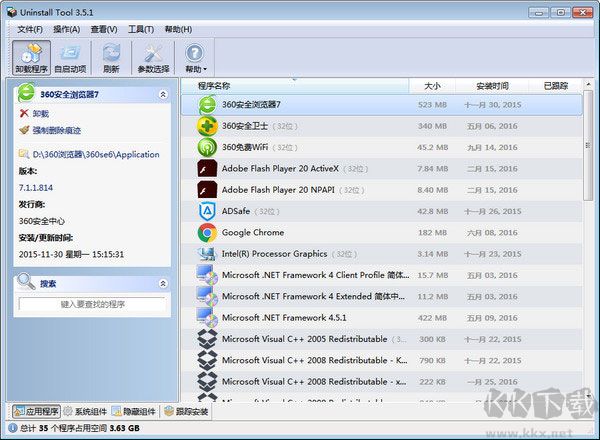Click the red X uninstall icon
Image resolution: width=600 pixels, height=440 pixels.
click(24, 113)
